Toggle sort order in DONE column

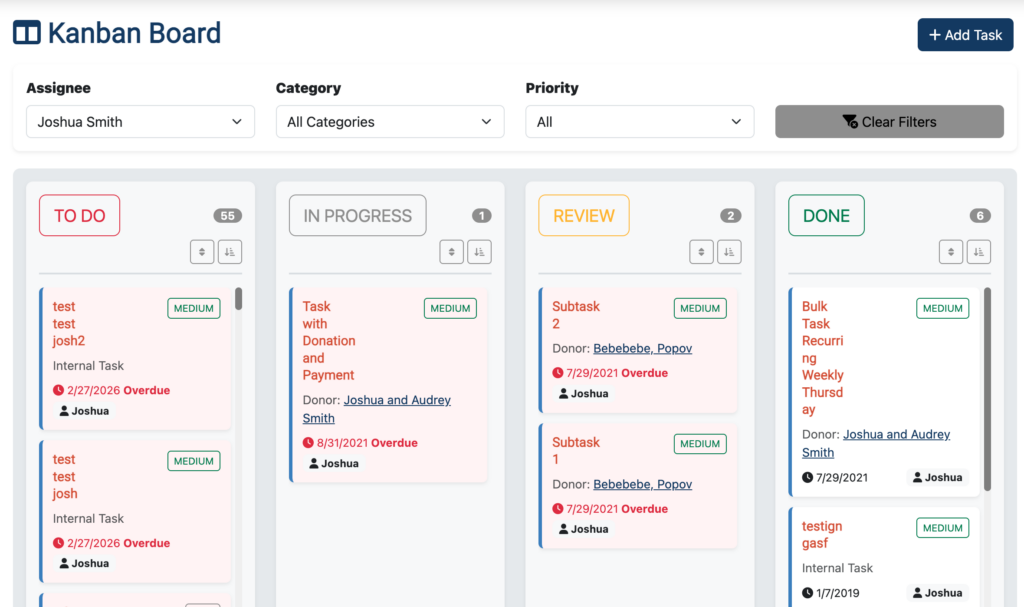pos(950,251)
